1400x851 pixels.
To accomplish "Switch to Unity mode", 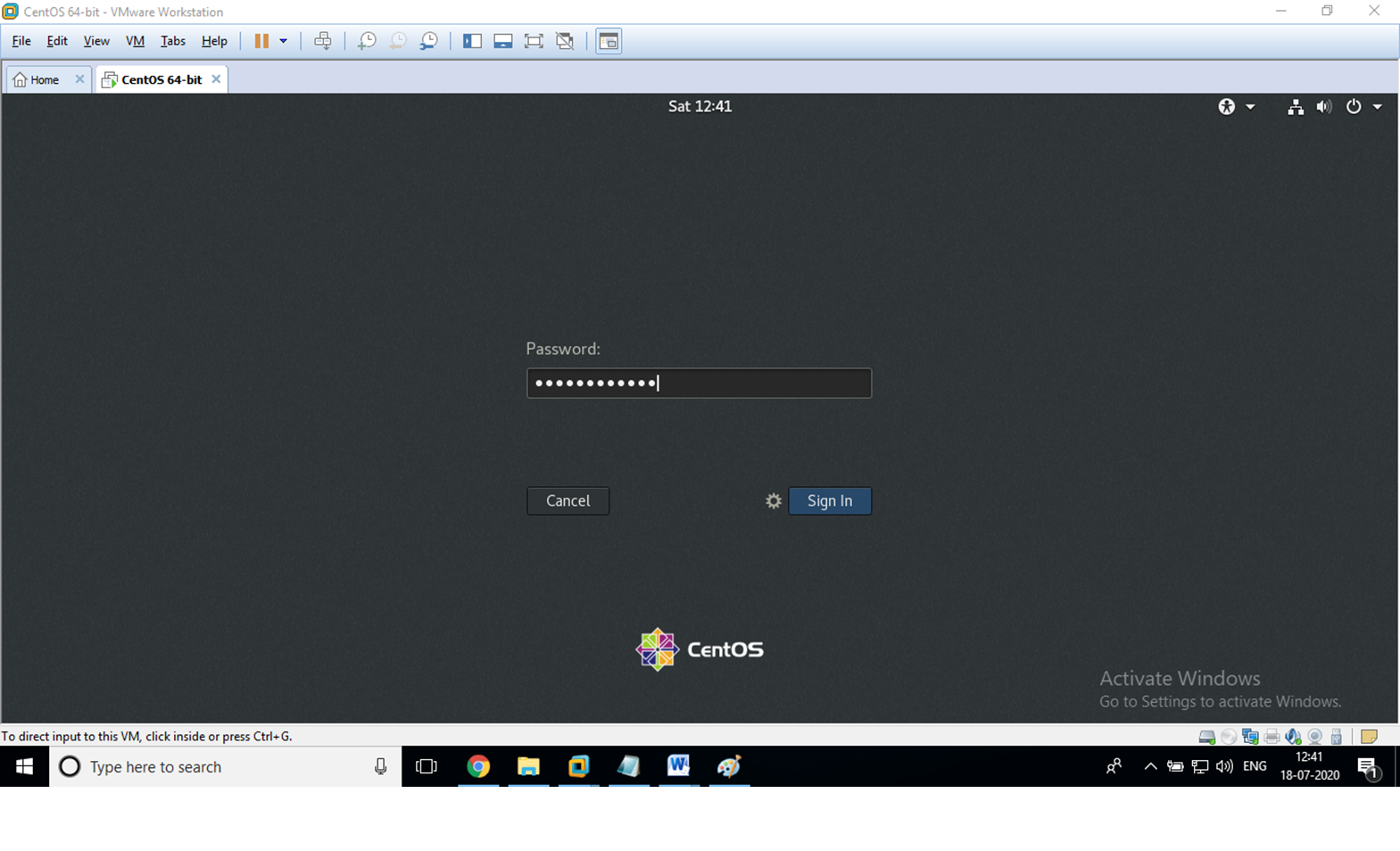I will pyautogui.click(x=565, y=41).
